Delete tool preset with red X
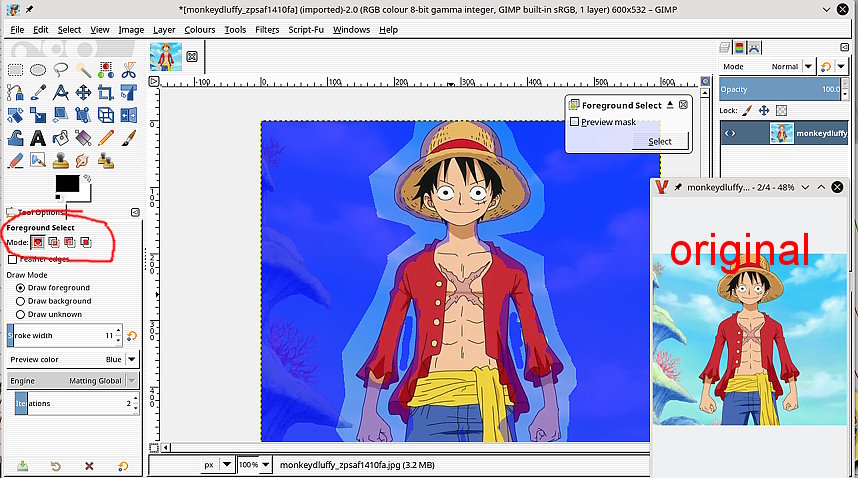The width and height of the screenshot is (858, 478). [x=89, y=466]
